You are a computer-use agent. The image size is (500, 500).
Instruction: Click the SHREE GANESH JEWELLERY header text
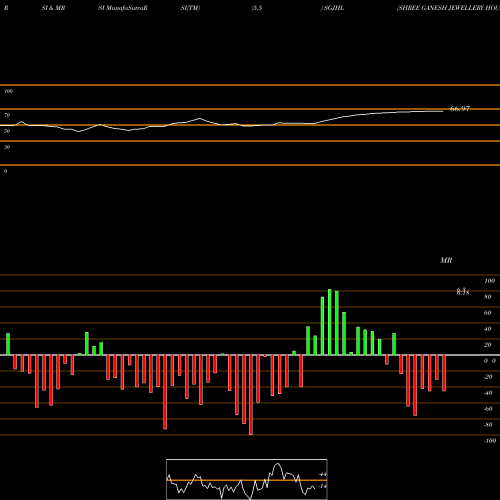[448, 8]
